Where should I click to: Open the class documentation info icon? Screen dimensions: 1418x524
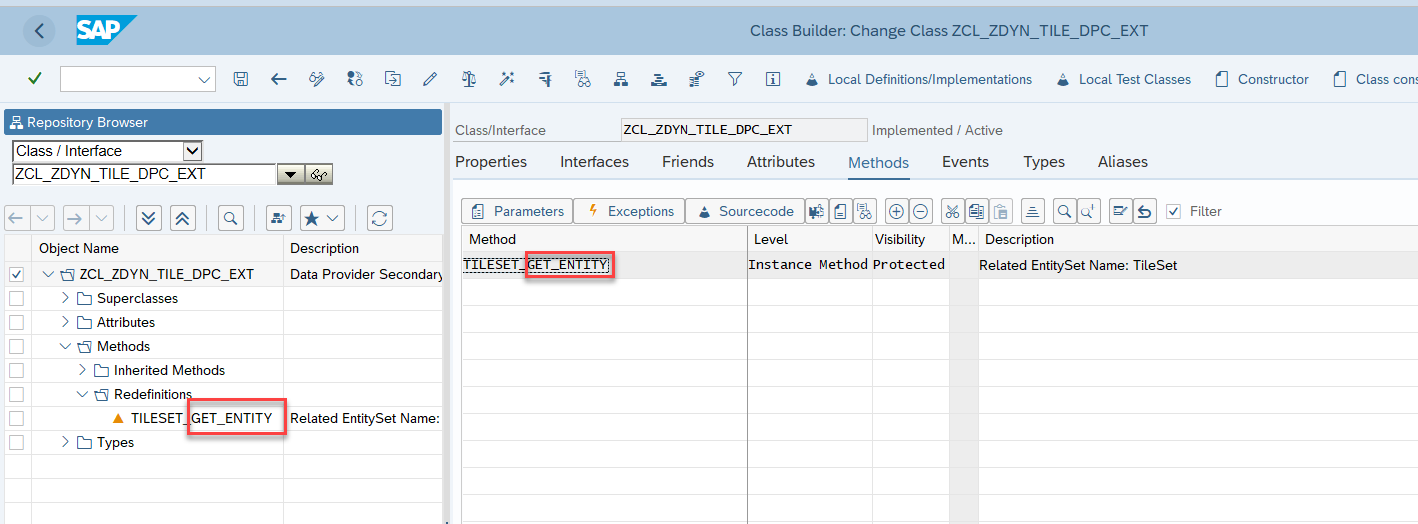point(772,79)
